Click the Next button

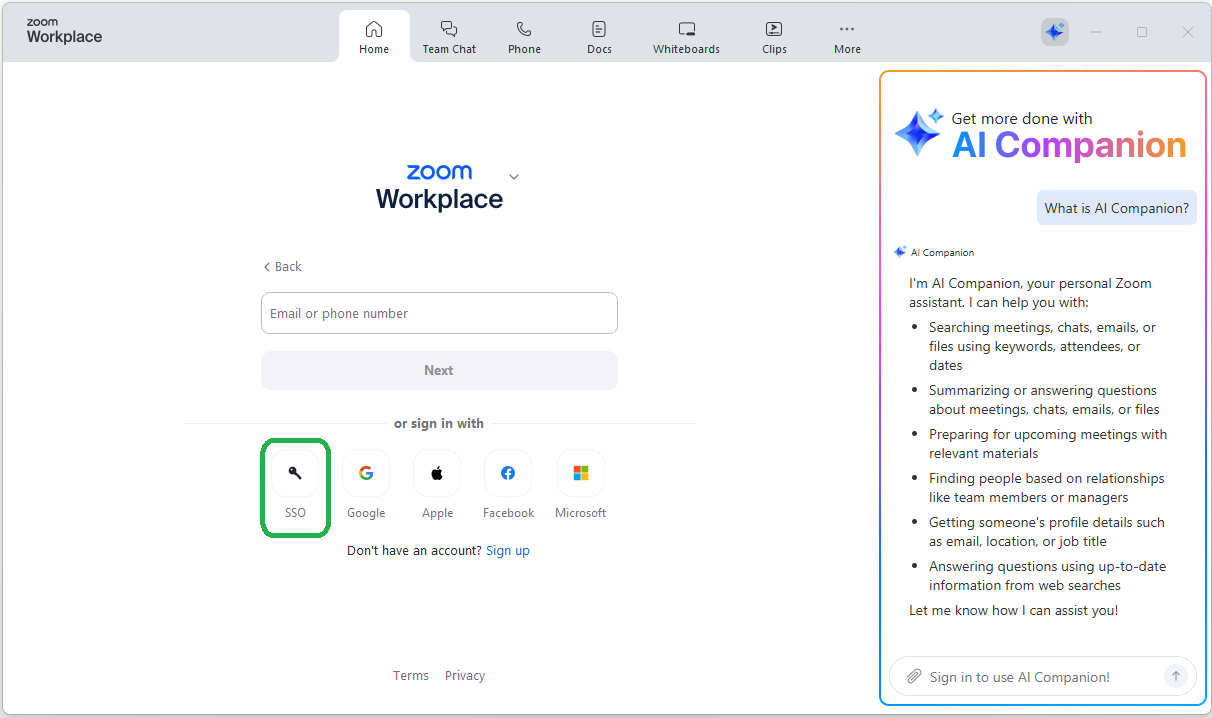tap(439, 371)
